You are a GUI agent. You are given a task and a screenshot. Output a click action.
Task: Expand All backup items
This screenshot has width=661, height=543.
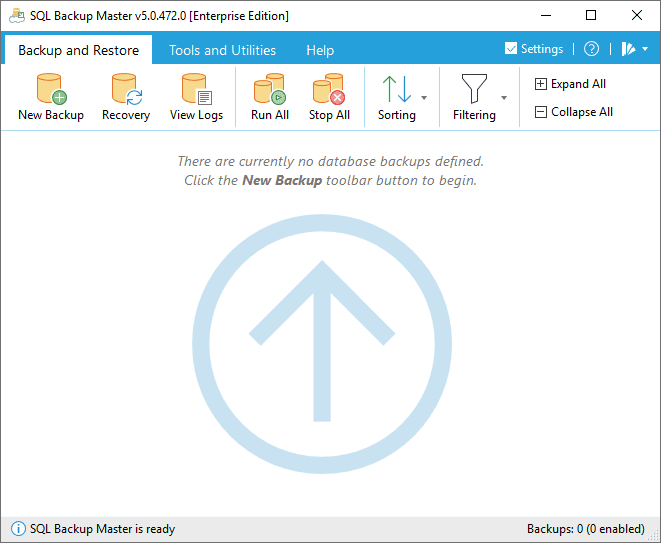[x=570, y=84]
